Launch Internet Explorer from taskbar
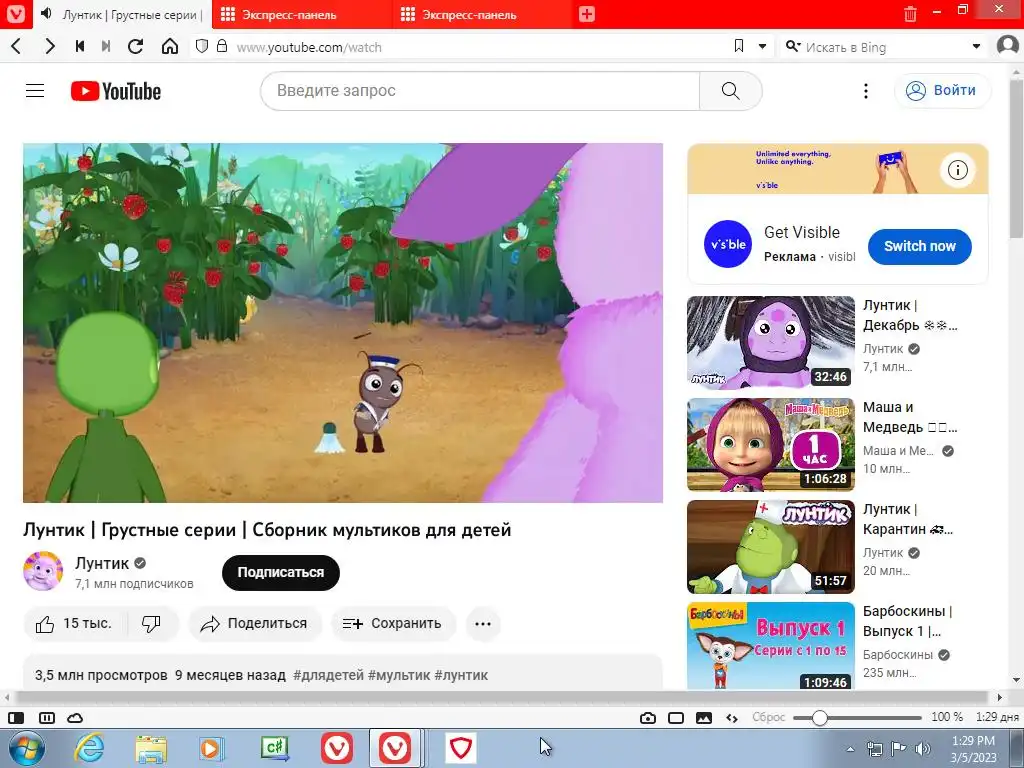This screenshot has width=1024, height=768. 89,748
